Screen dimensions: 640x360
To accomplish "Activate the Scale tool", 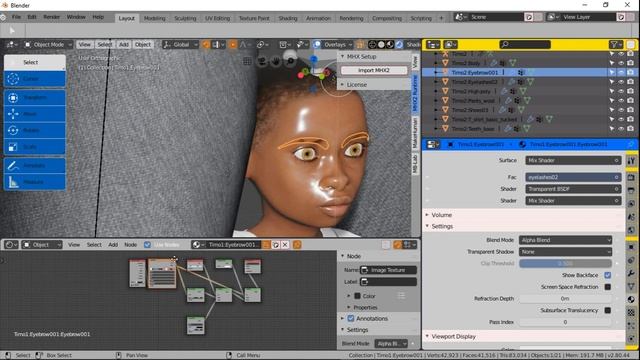I will (x=35, y=147).
